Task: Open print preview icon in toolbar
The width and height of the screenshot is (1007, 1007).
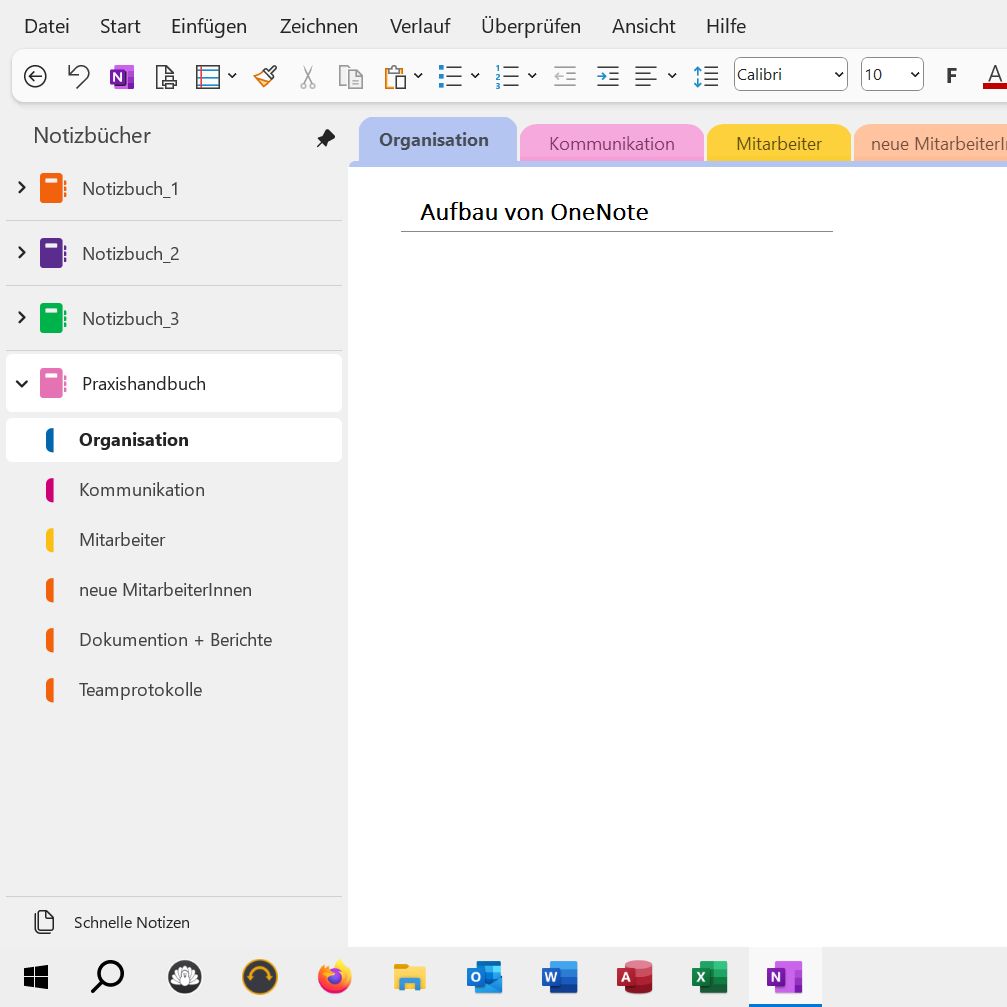Action: pos(166,77)
